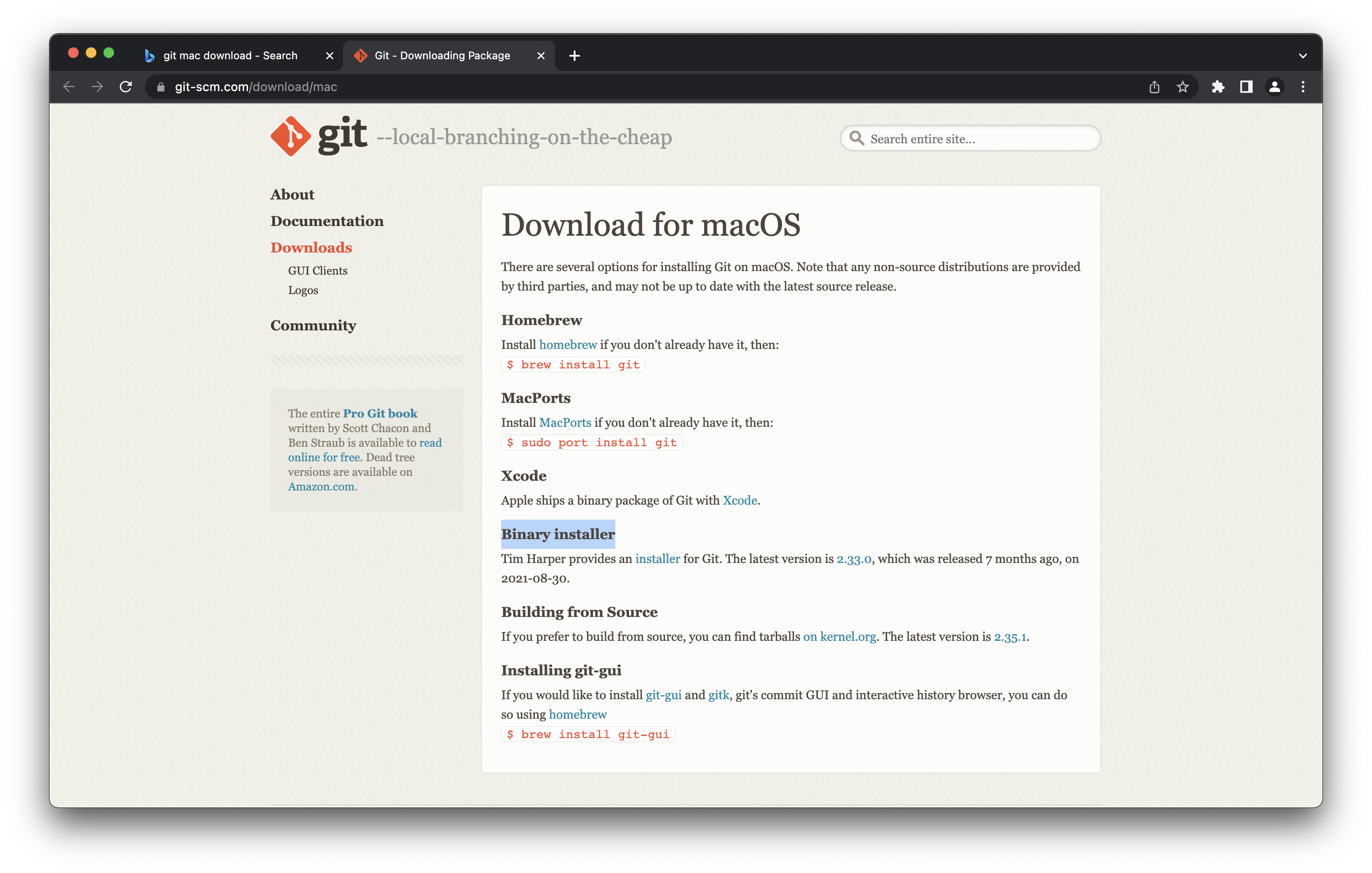Click the Bing favicon on first tab
This screenshot has width=1372, height=873.
tap(149, 55)
